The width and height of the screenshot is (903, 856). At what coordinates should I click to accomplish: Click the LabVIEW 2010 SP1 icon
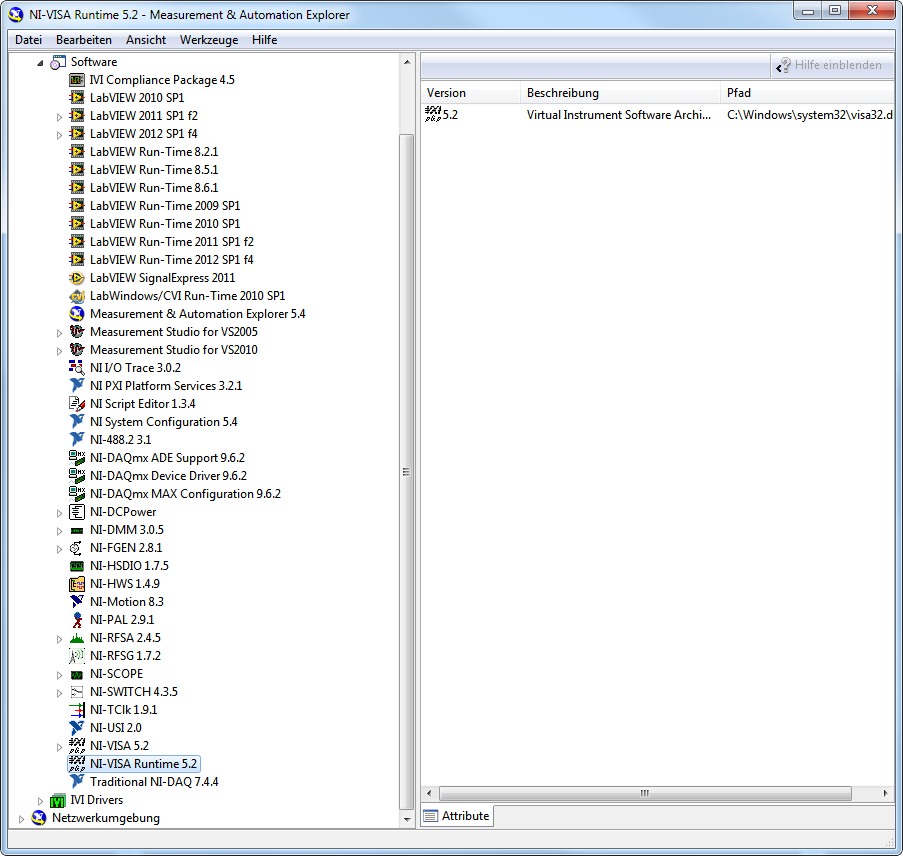(x=77, y=97)
